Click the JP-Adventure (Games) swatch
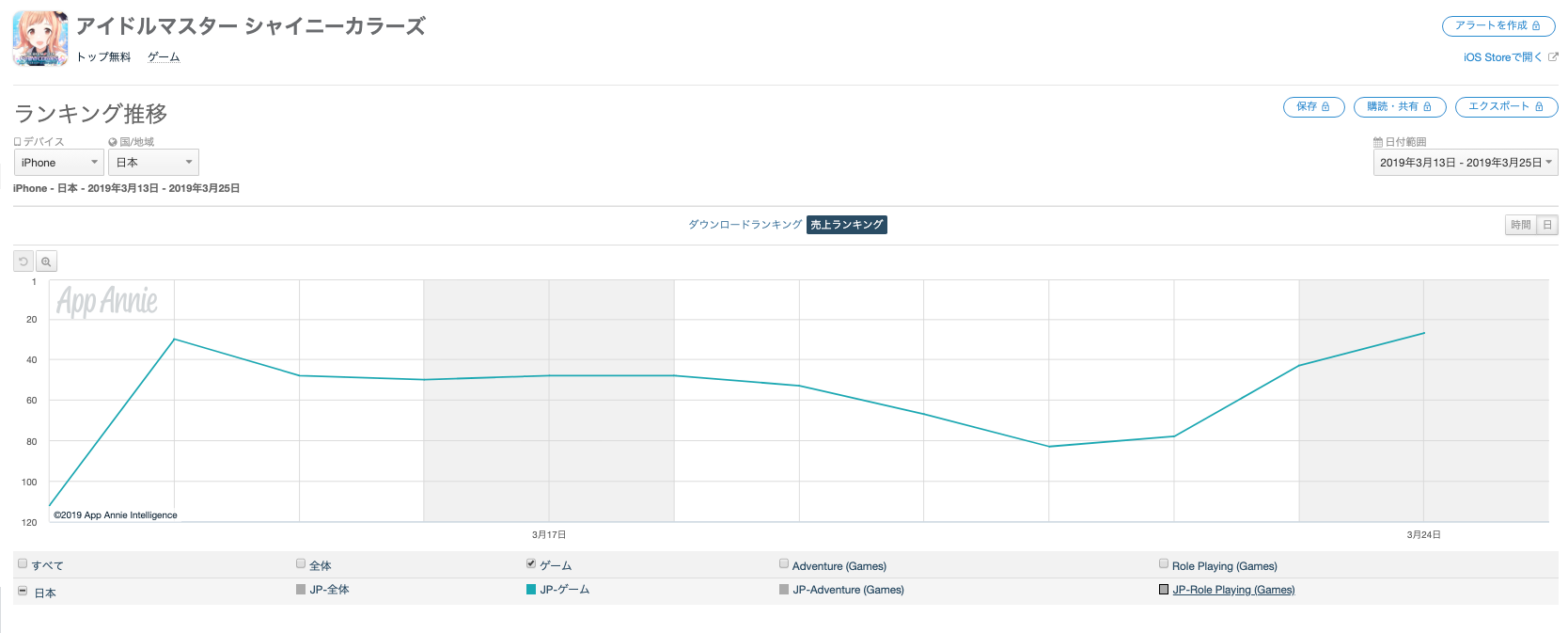Viewport: 1568px width, 633px height. 784,590
